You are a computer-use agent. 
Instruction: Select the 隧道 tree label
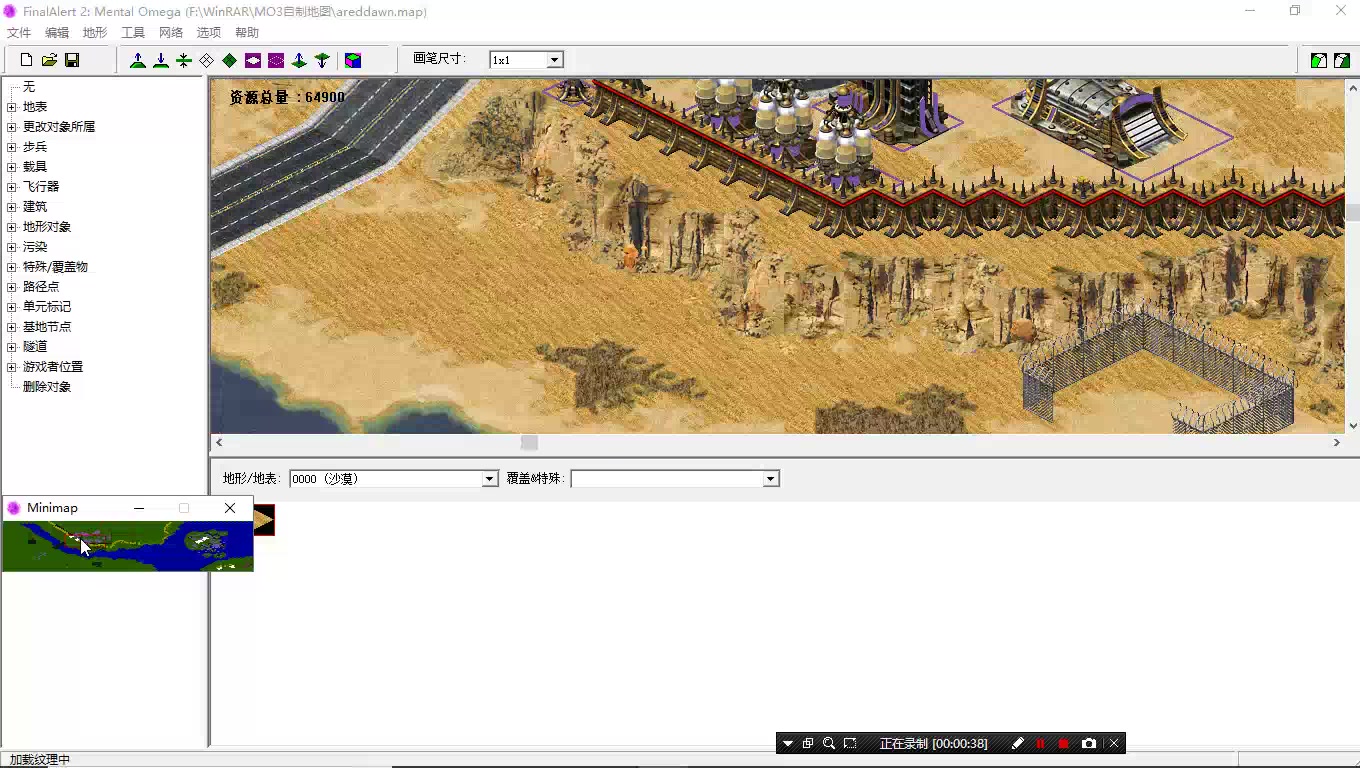pyautogui.click(x=35, y=347)
